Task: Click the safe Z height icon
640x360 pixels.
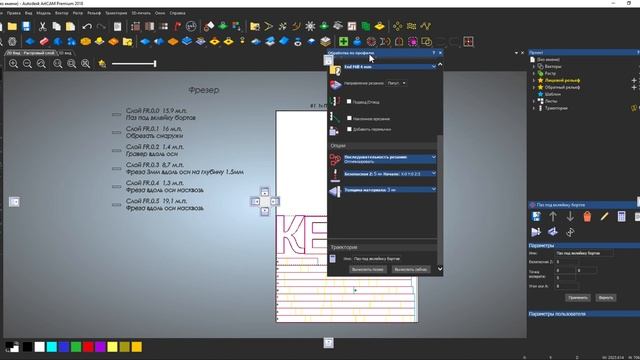Action: 335,175
